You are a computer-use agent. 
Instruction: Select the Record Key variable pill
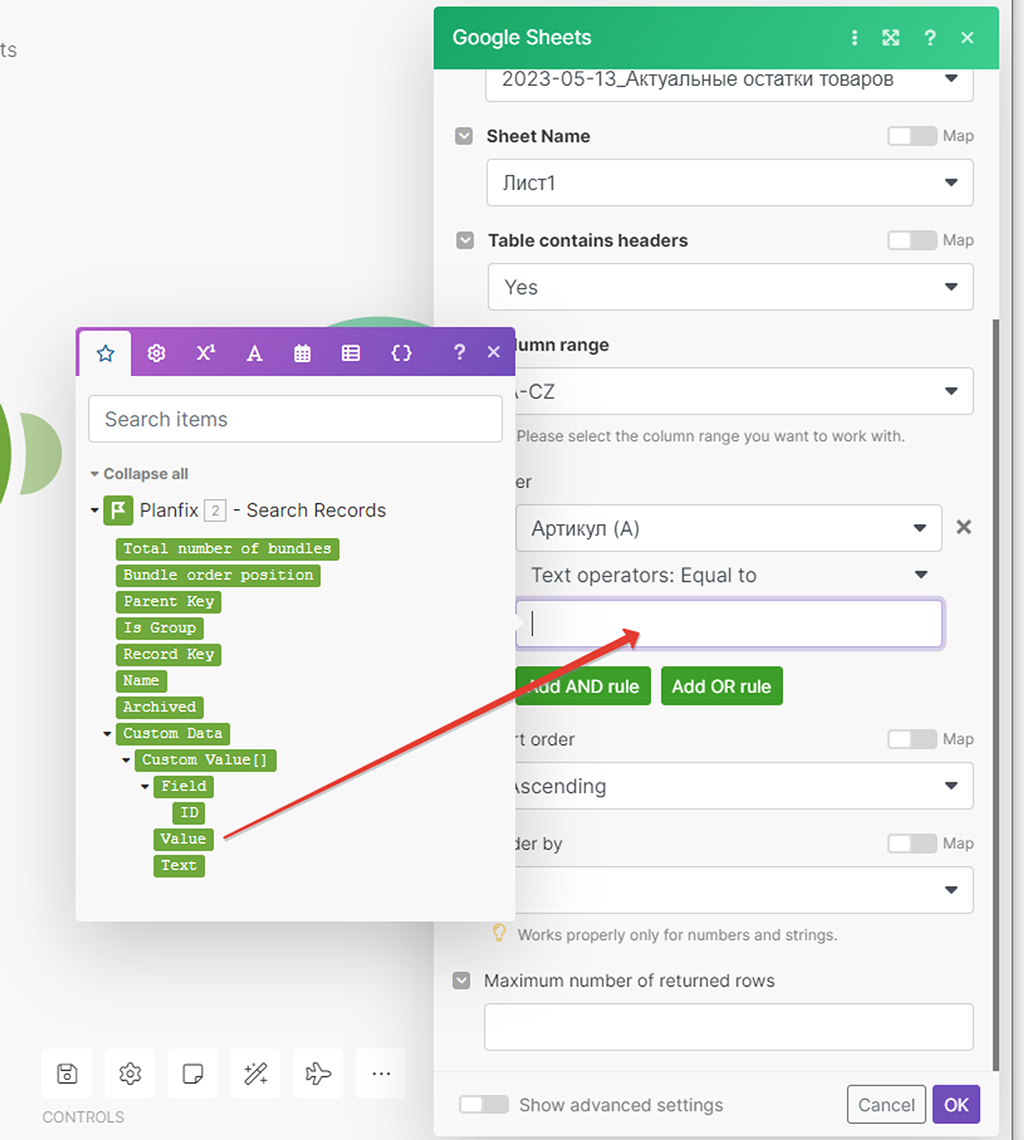169,654
